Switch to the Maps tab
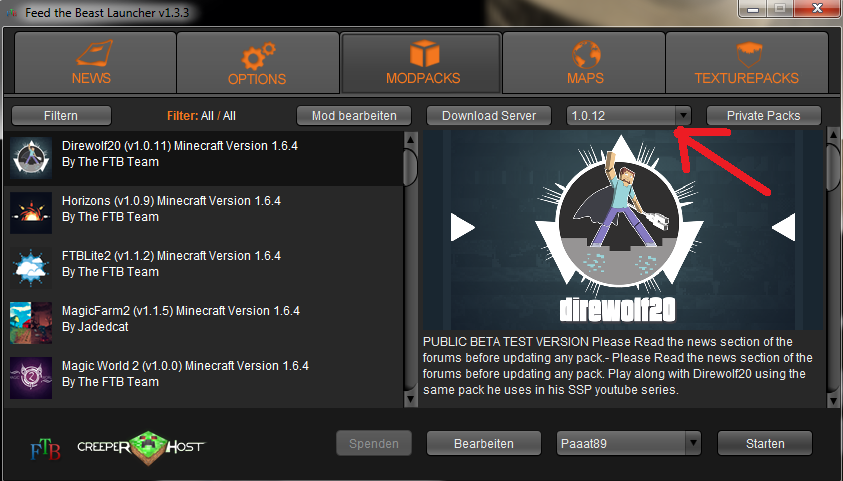The image size is (843, 481). (x=585, y=63)
